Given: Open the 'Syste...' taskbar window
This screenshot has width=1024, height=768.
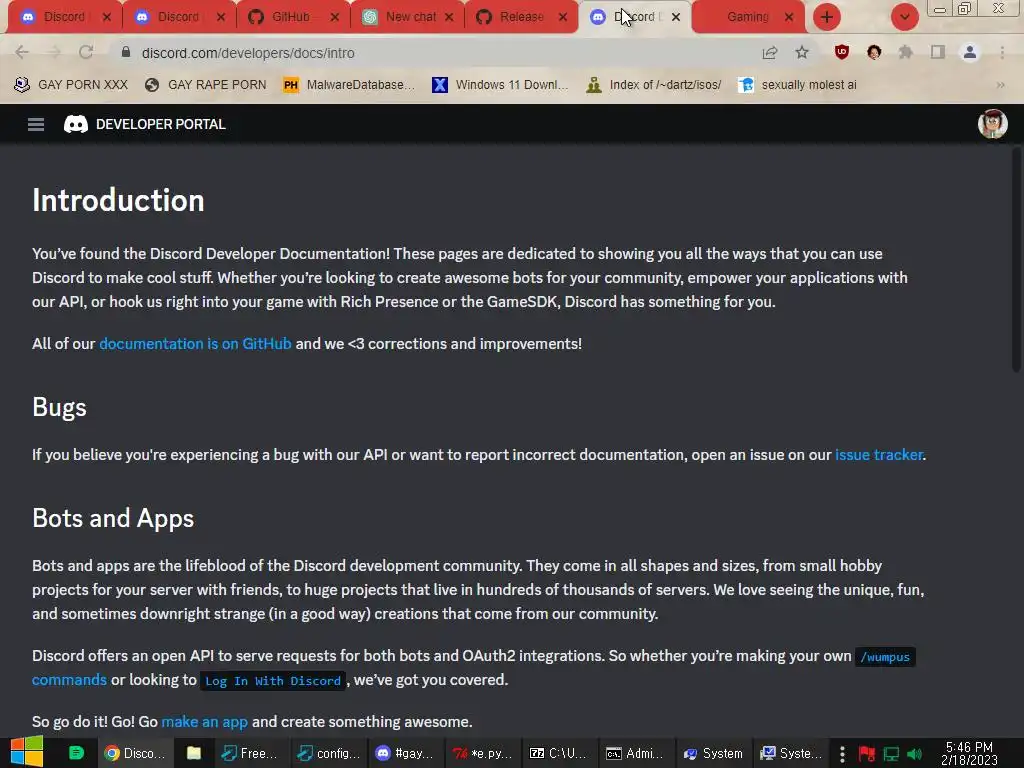Looking at the screenshot, I should pos(791,753).
